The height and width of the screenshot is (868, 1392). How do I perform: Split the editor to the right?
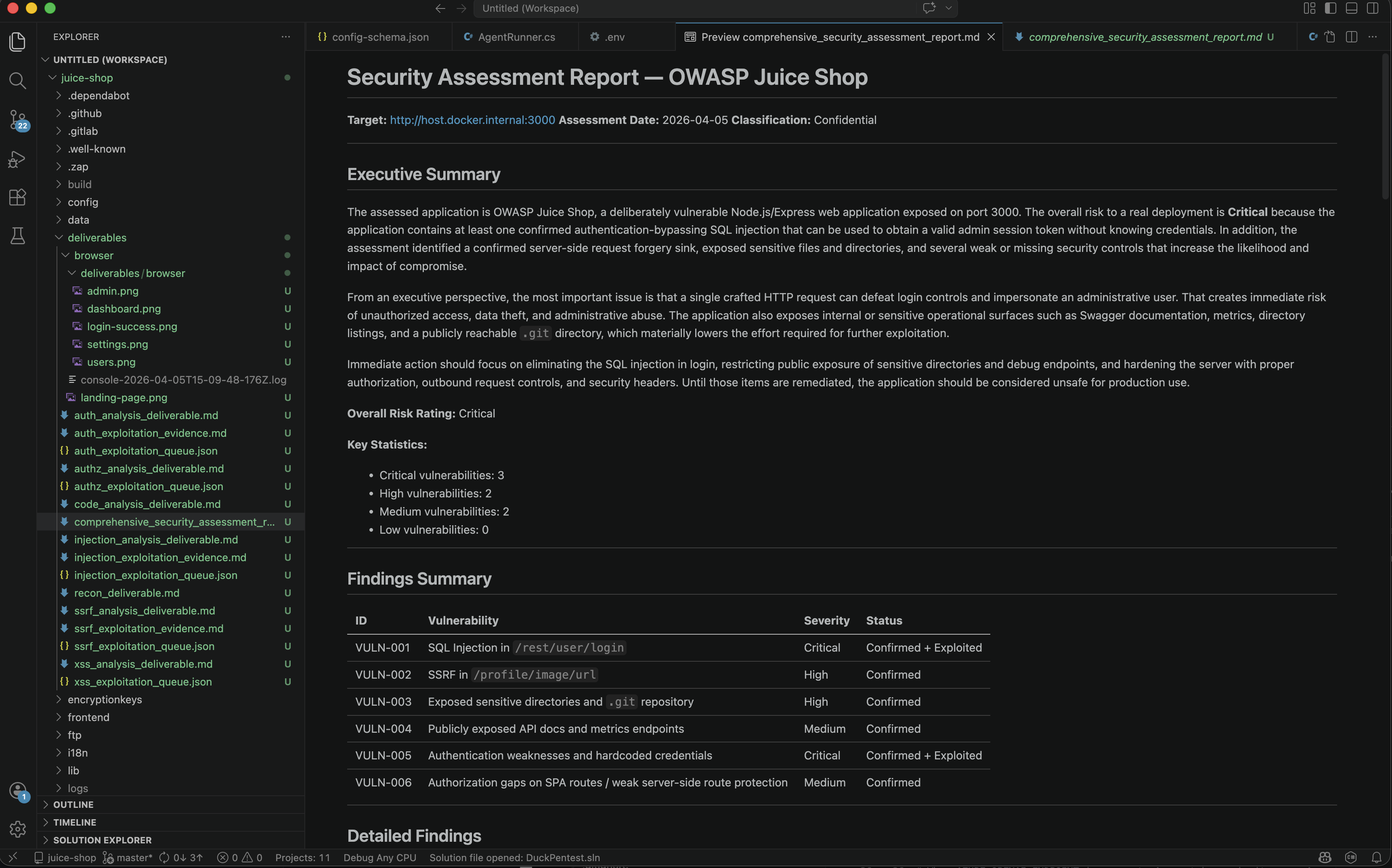pos(1351,37)
